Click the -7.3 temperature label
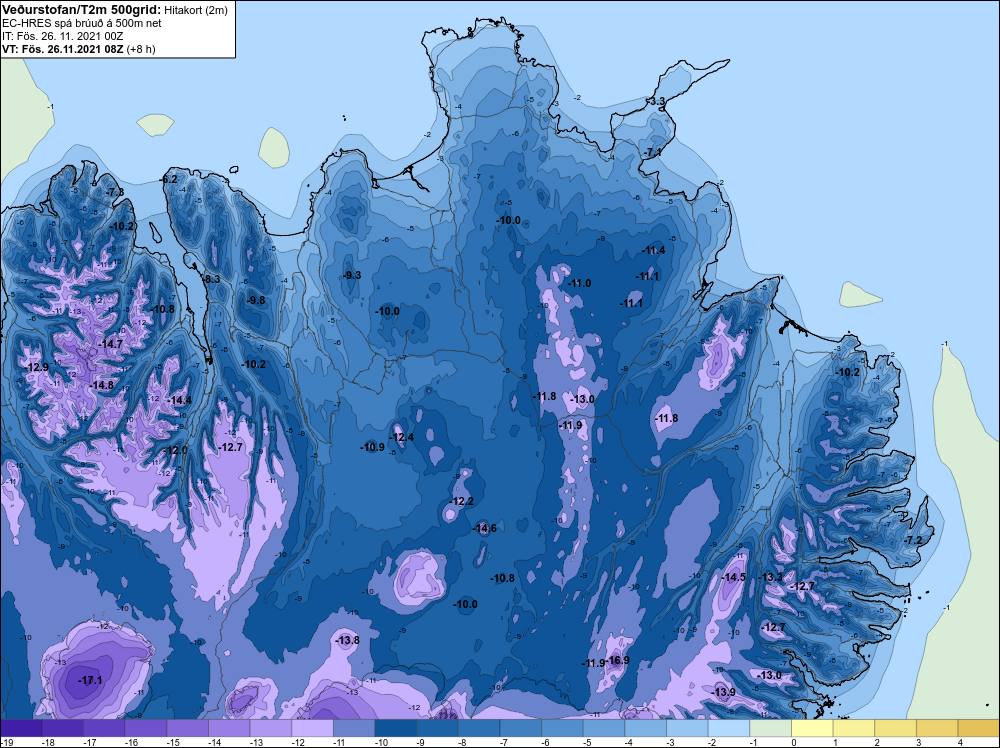The image size is (1000, 748). tap(115, 192)
